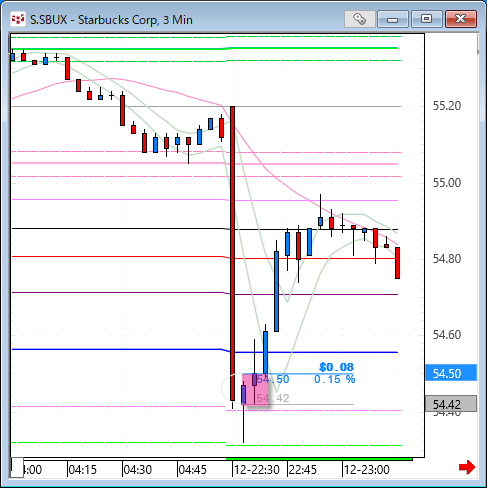Click the tall red candlestick at 12-22:30
The width and height of the screenshot is (487, 488).
tap(233, 253)
